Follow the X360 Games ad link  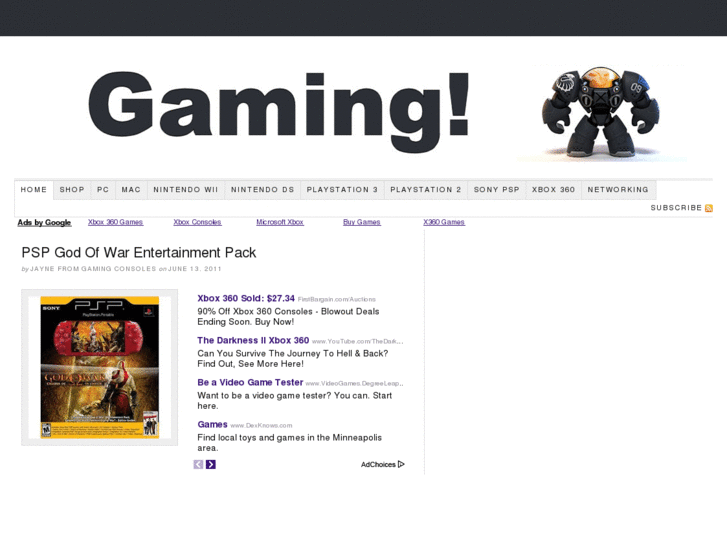(444, 222)
